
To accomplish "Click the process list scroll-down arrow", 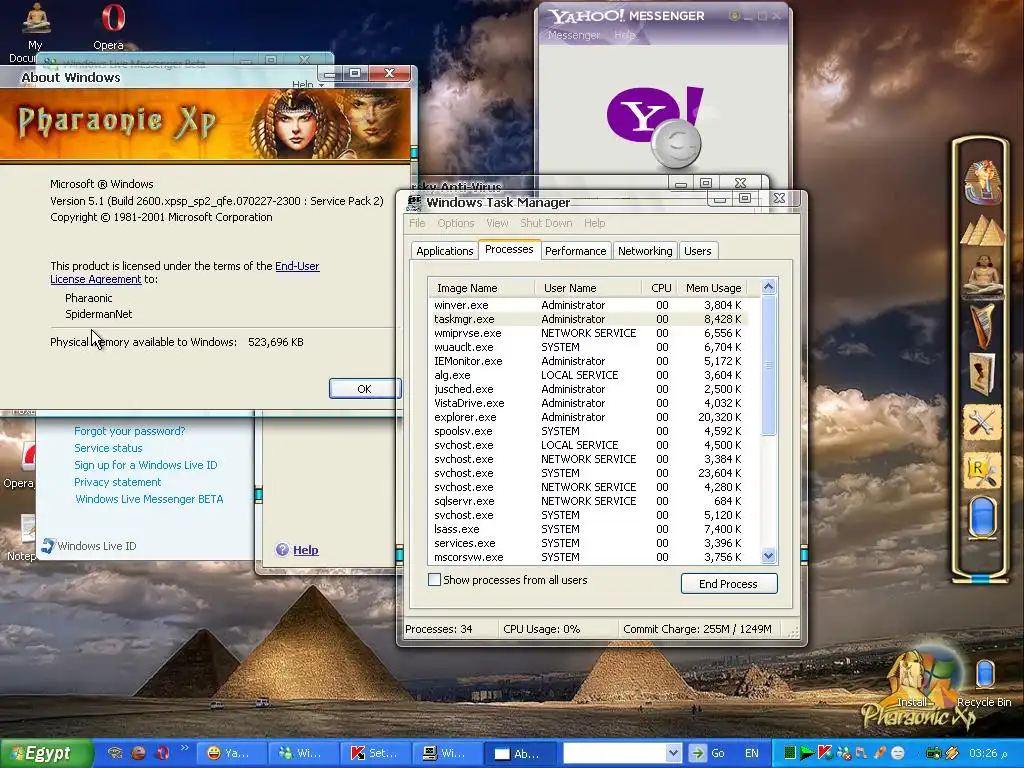I will point(769,556).
